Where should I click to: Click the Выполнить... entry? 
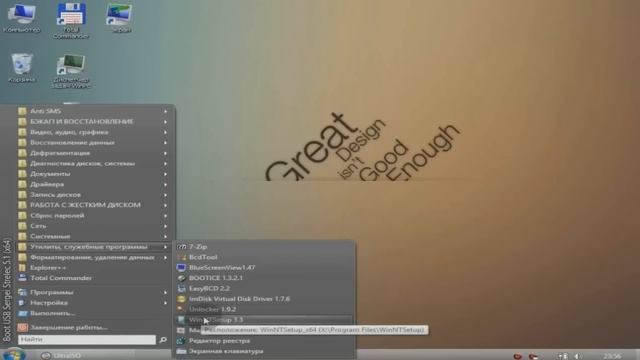coord(93,313)
